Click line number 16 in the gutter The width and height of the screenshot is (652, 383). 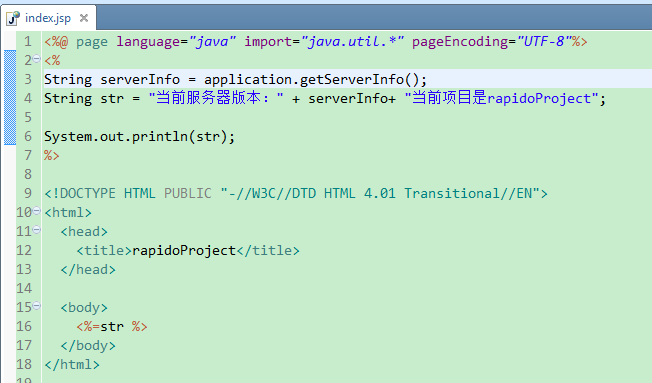click(x=24, y=326)
